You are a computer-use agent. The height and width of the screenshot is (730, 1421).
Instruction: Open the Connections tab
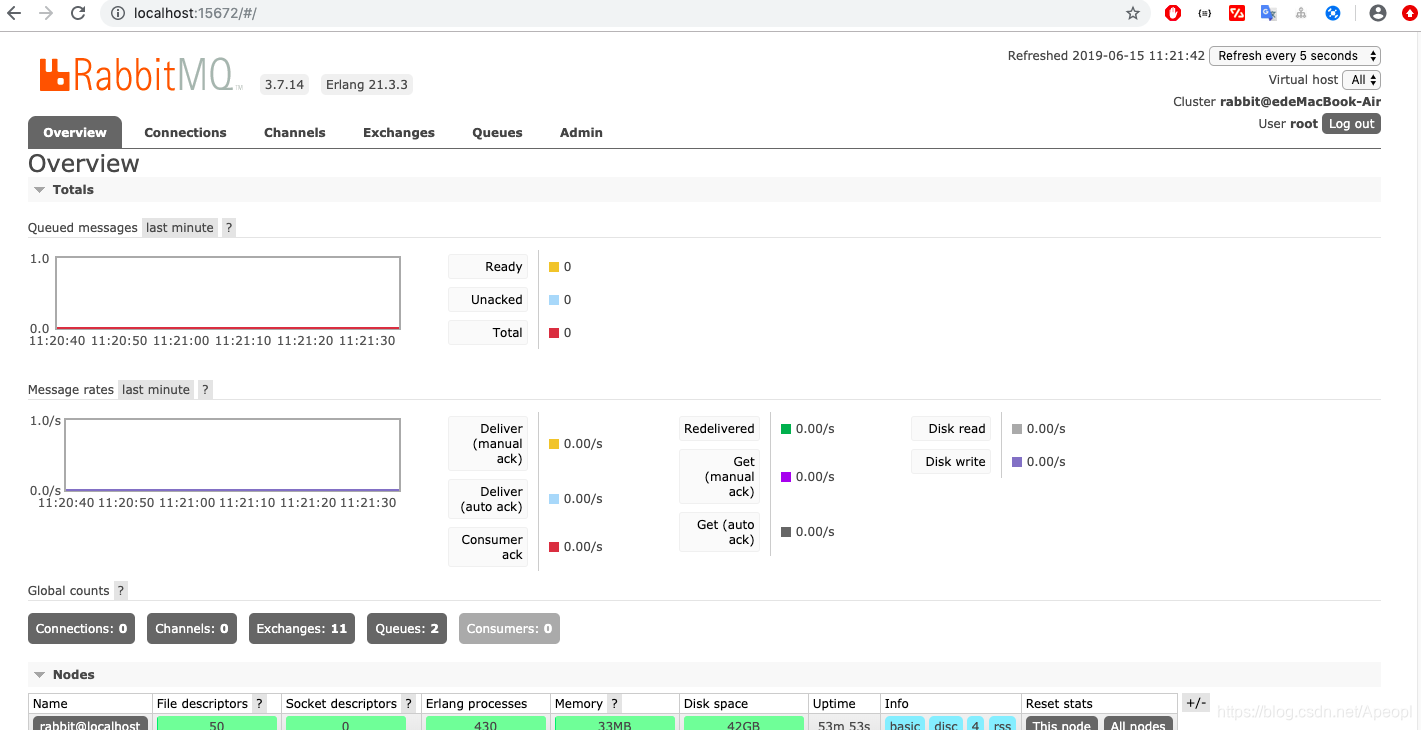point(185,132)
